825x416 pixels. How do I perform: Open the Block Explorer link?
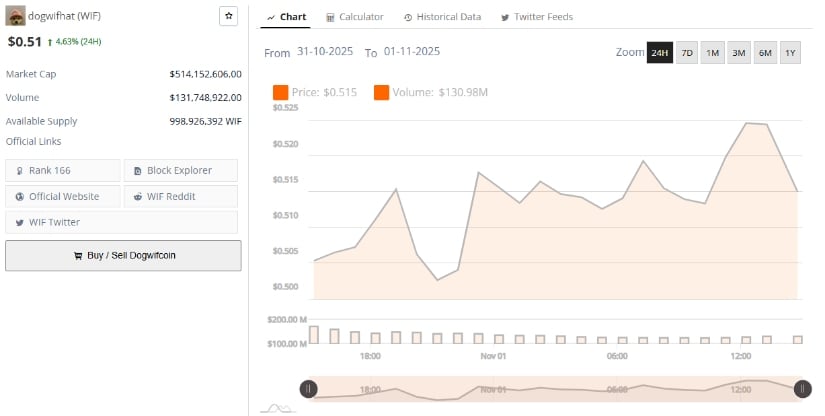[181, 170]
